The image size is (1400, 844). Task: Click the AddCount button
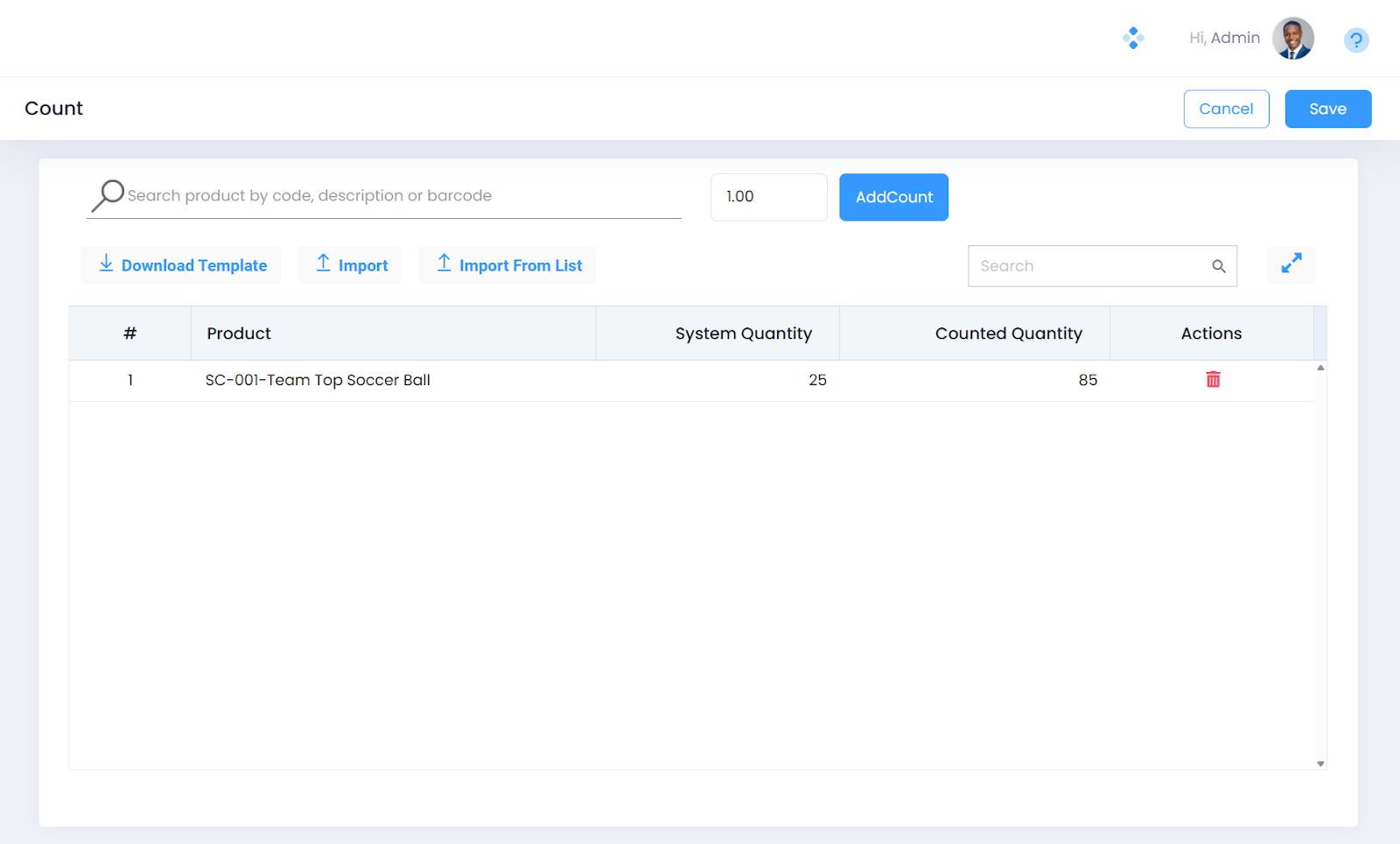pos(893,198)
